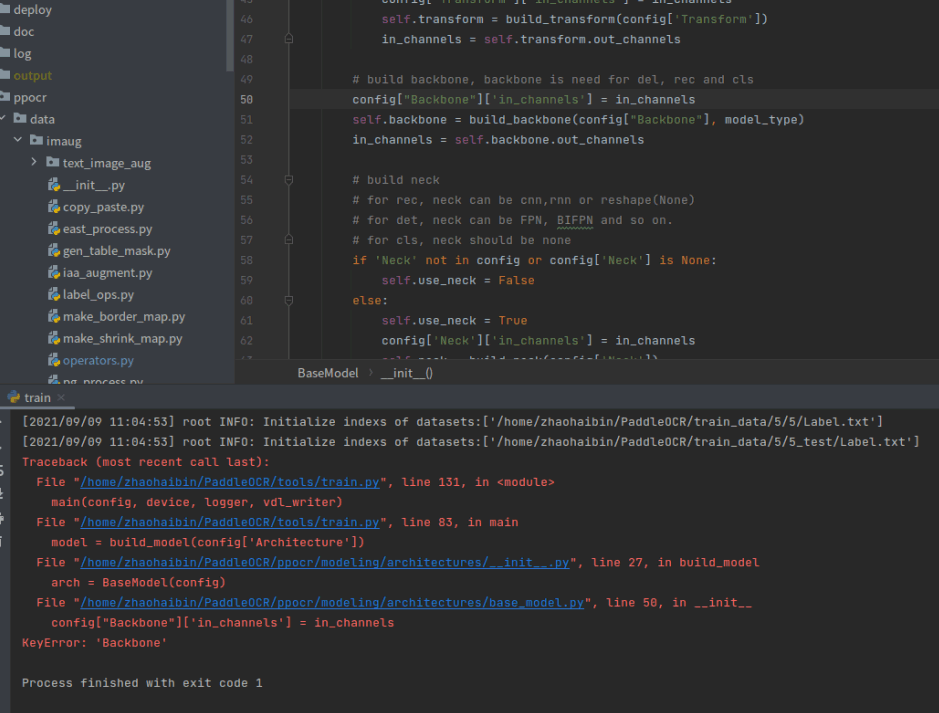Place cursor on build_backbone call line
Viewport: 939px width, 713px height.
click(578, 120)
